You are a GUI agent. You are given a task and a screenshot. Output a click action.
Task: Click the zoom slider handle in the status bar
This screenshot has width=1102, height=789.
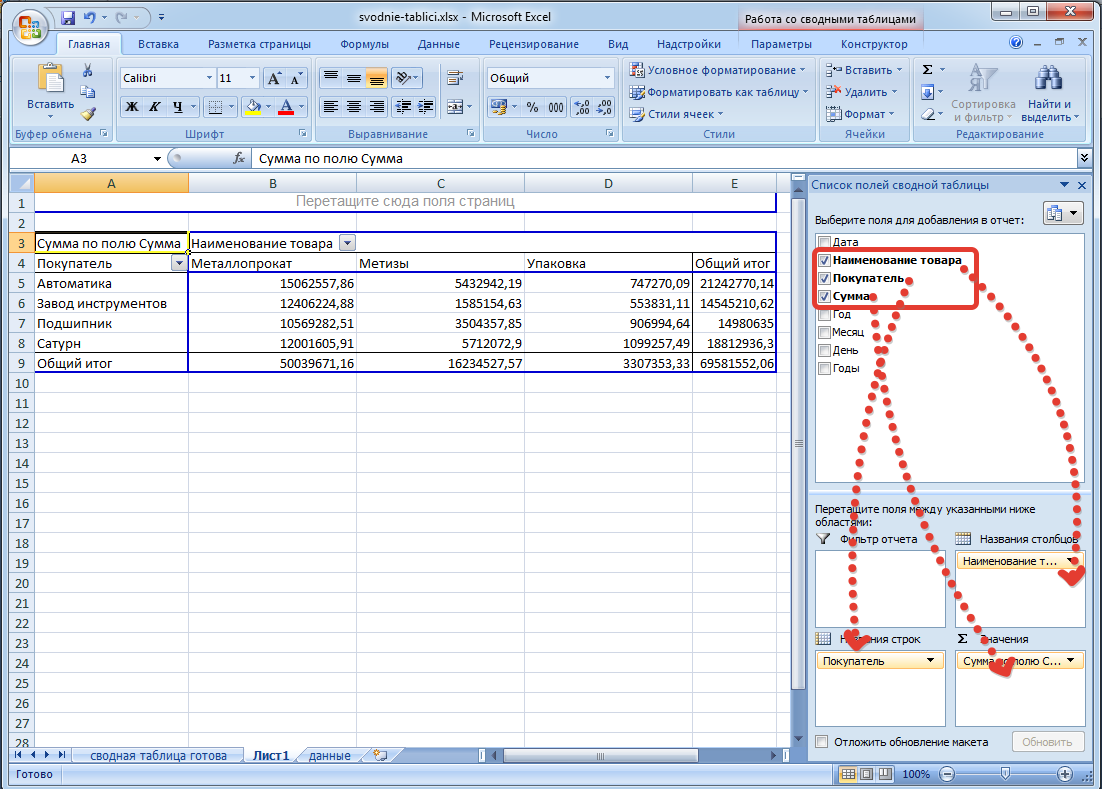[x=1006, y=774]
